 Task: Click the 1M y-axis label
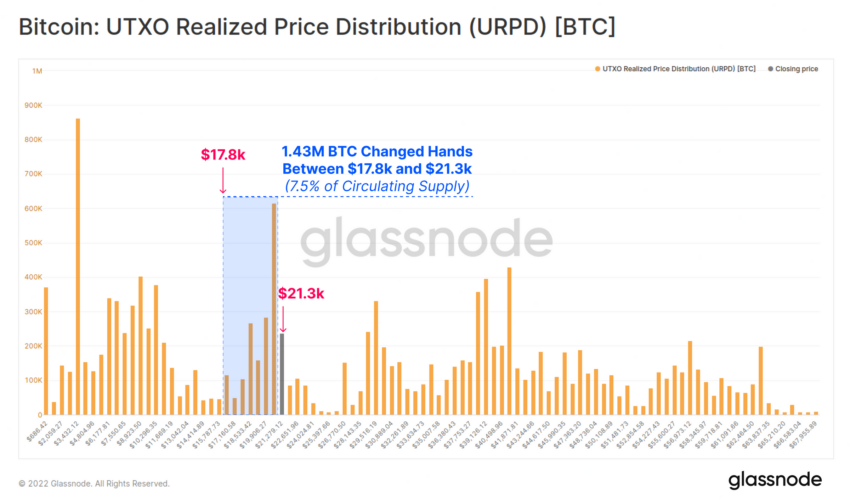(x=37, y=71)
